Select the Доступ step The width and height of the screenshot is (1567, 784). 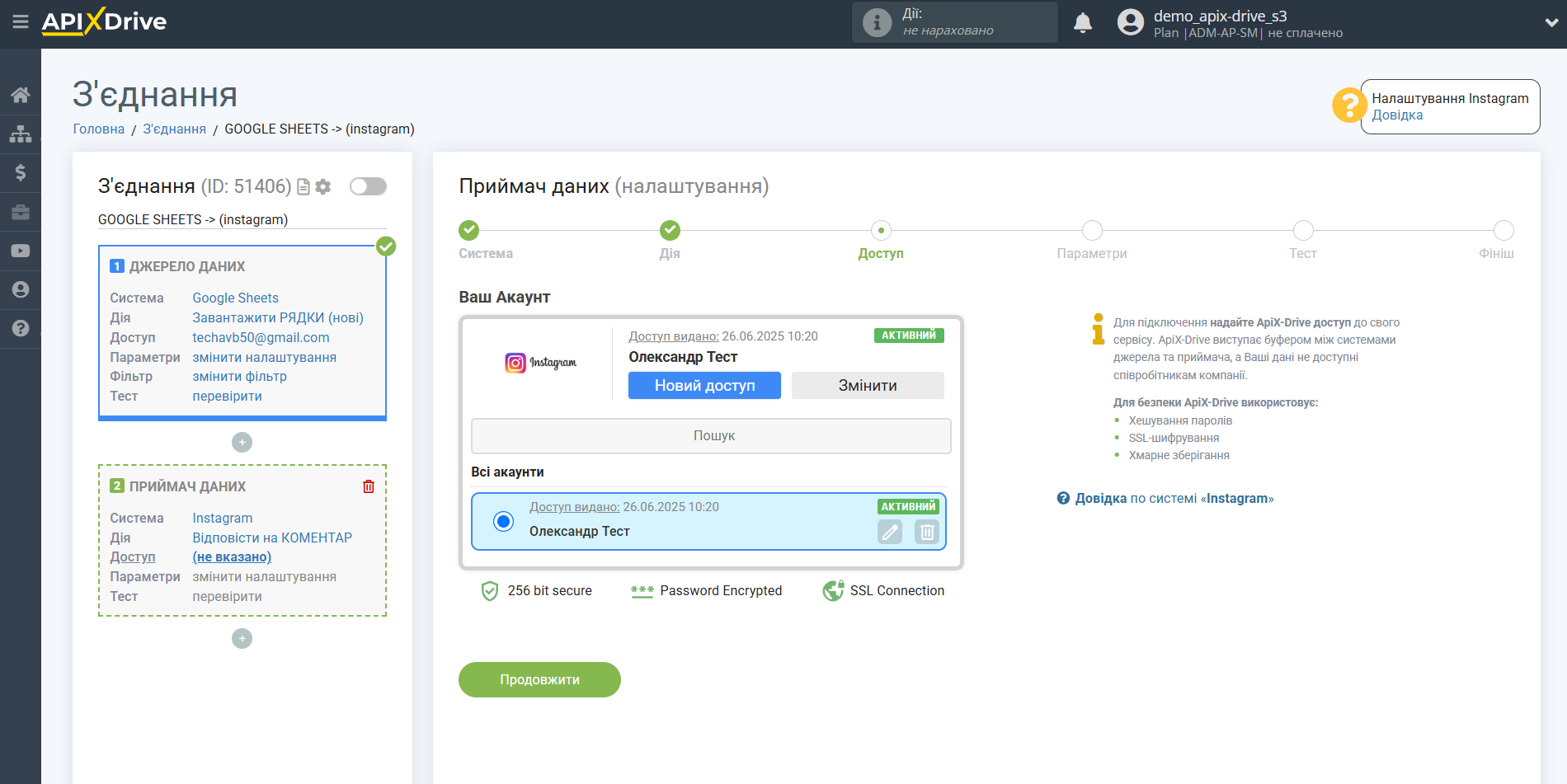click(x=881, y=230)
